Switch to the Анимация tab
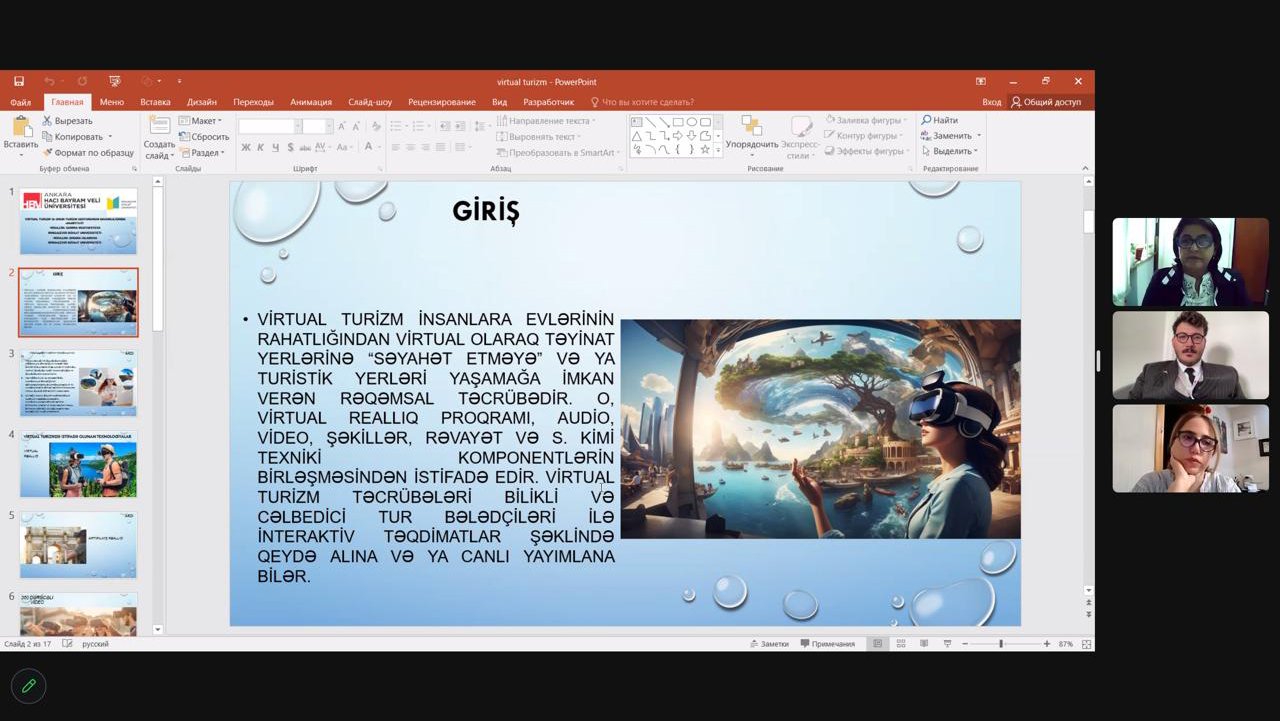 point(310,102)
